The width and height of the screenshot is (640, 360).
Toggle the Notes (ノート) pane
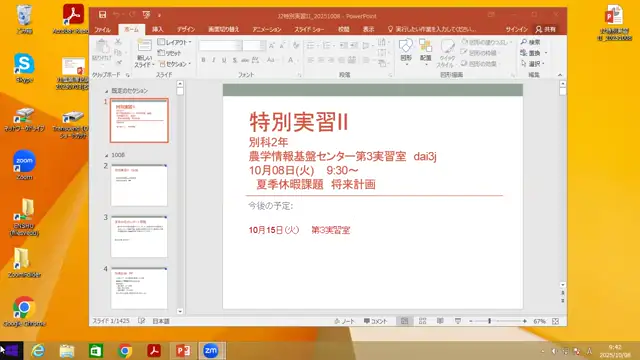[344, 321]
